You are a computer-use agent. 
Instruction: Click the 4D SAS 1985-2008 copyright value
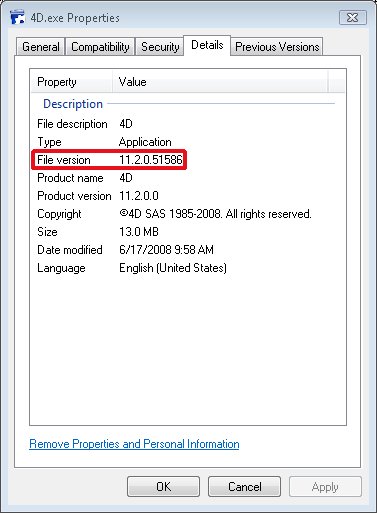[215, 214]
